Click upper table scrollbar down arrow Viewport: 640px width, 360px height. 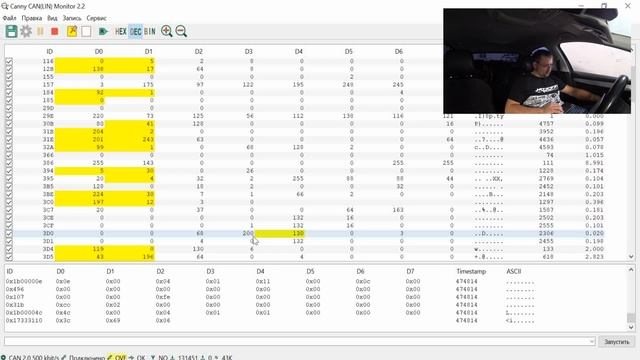[x=631, y=257]
